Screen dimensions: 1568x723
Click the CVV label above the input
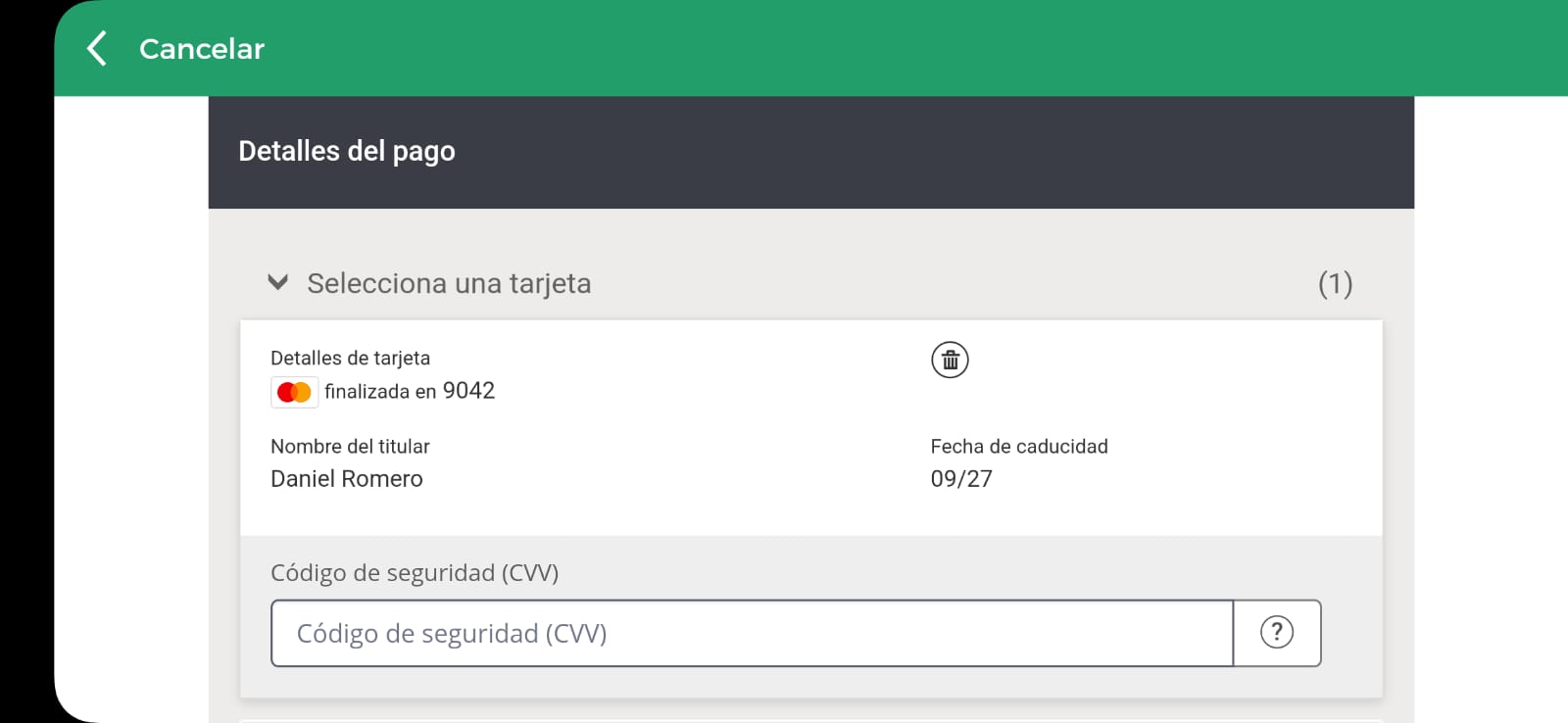pyautogui.click(x=415, y=573)
